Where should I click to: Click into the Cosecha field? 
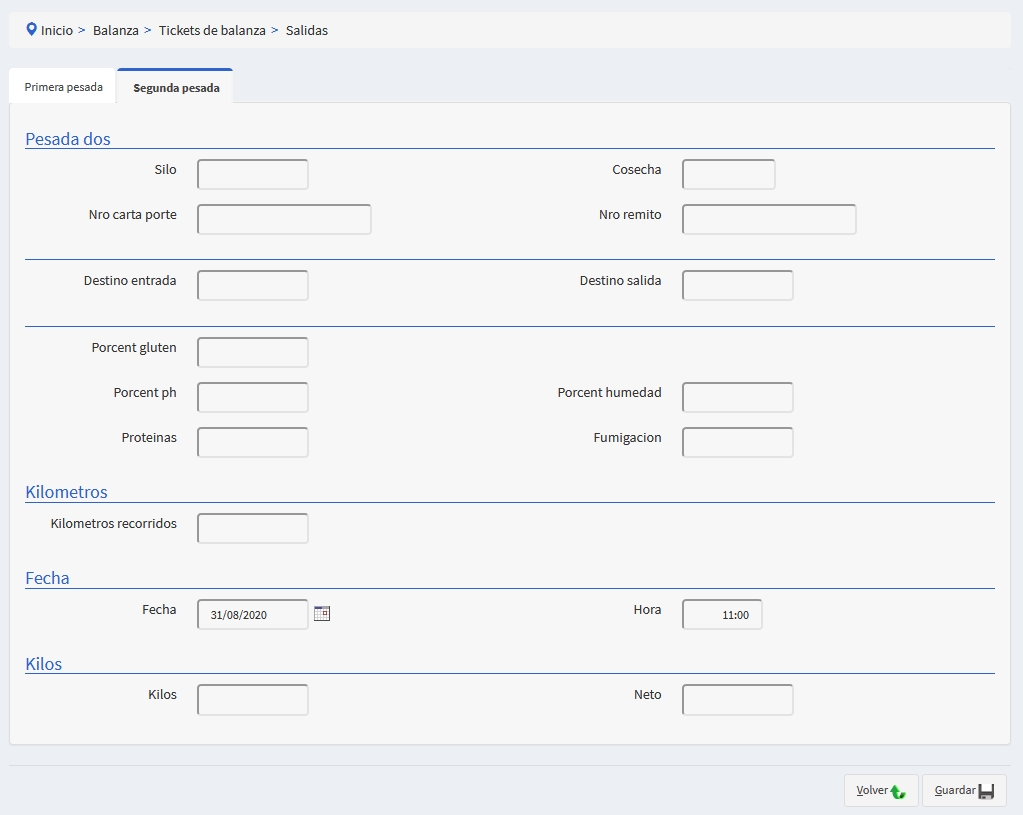[x=728, y=175]
